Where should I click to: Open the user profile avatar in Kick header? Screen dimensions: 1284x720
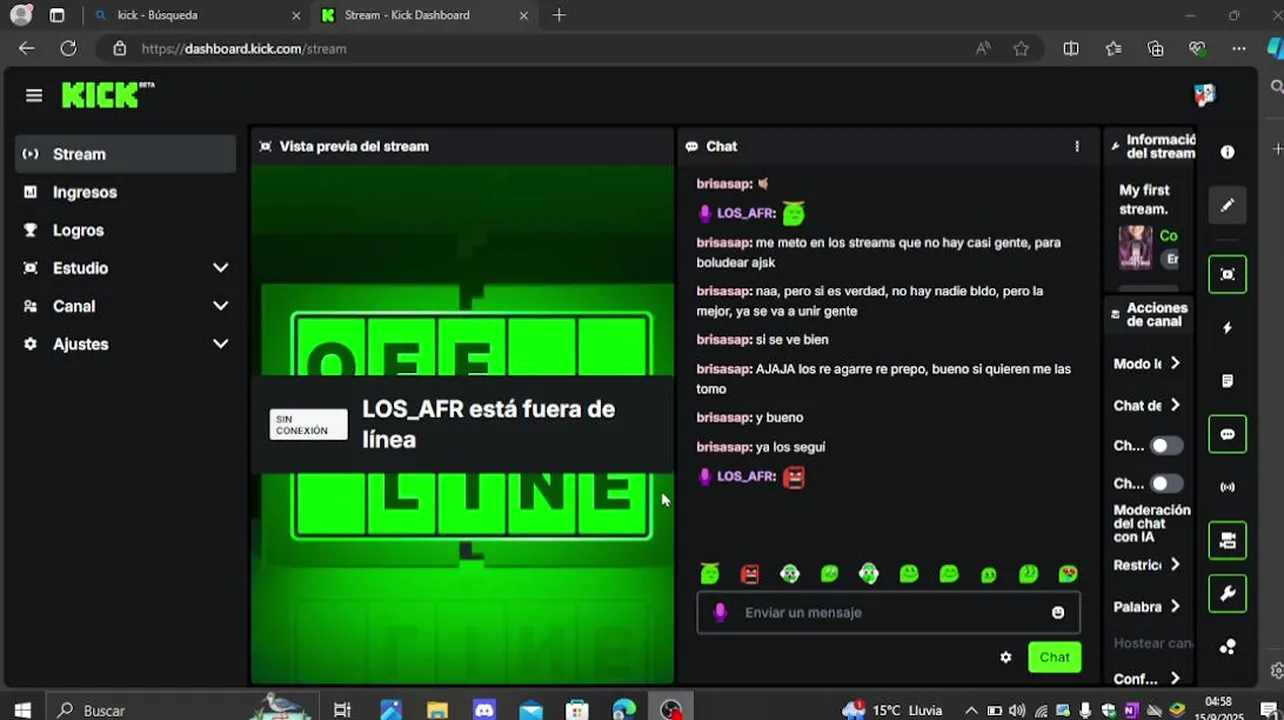pos(1204,95)
